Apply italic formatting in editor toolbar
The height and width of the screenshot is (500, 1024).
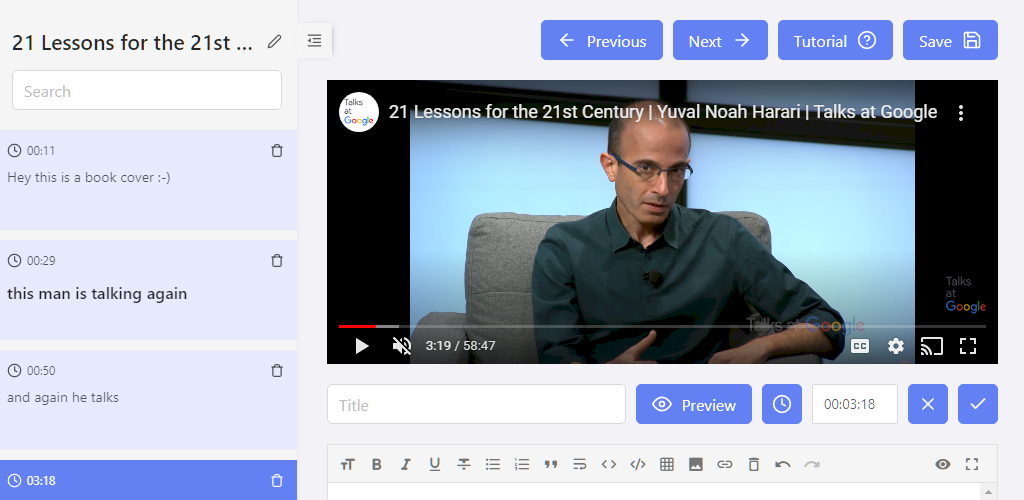point(405,464)
